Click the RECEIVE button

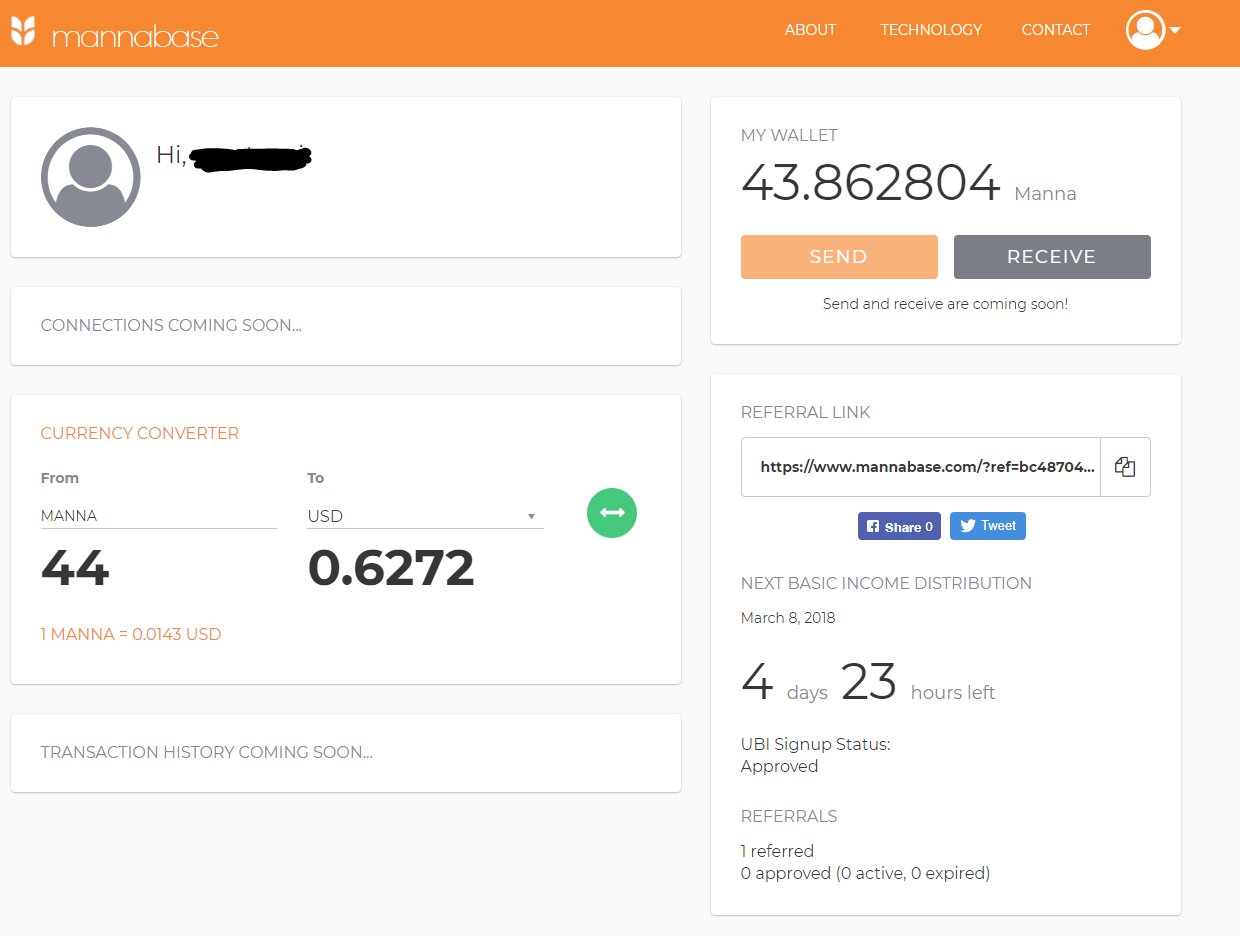click(x=1052, y=257)
